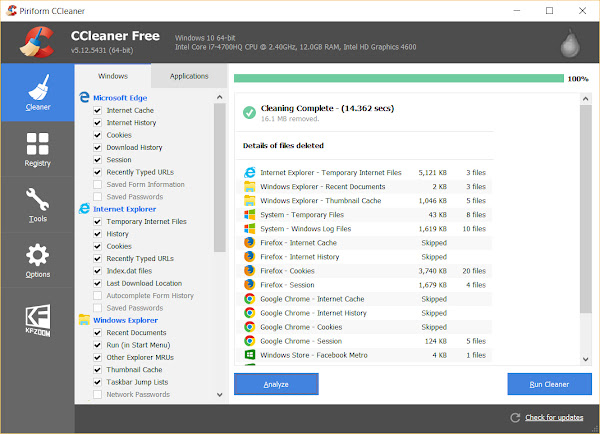Switch to the Applications tab
Image resolution: width=600 pixels, height=434 pixels.
click(x=189, y=76)
